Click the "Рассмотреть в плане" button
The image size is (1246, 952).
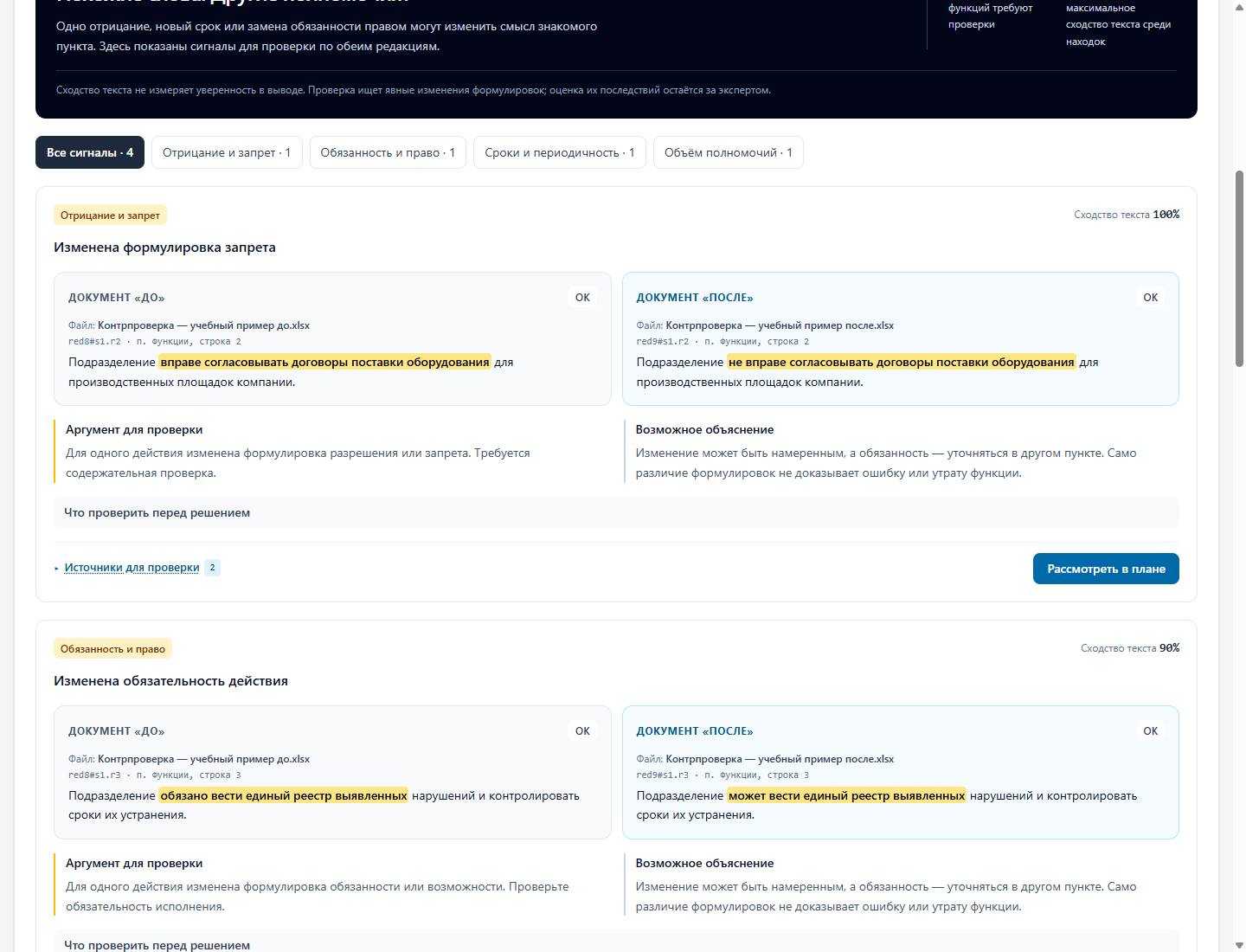point(1106,569)
